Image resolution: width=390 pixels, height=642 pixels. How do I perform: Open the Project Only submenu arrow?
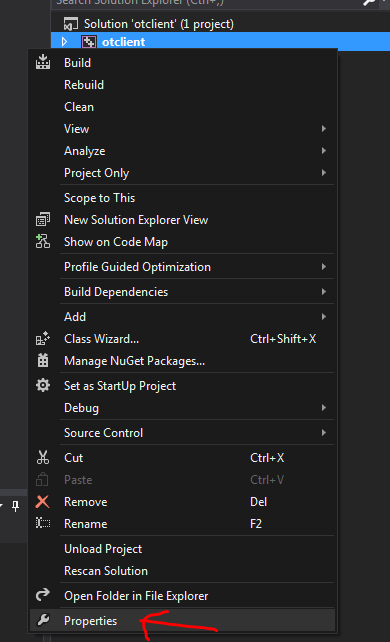click(x=324, y=173)
